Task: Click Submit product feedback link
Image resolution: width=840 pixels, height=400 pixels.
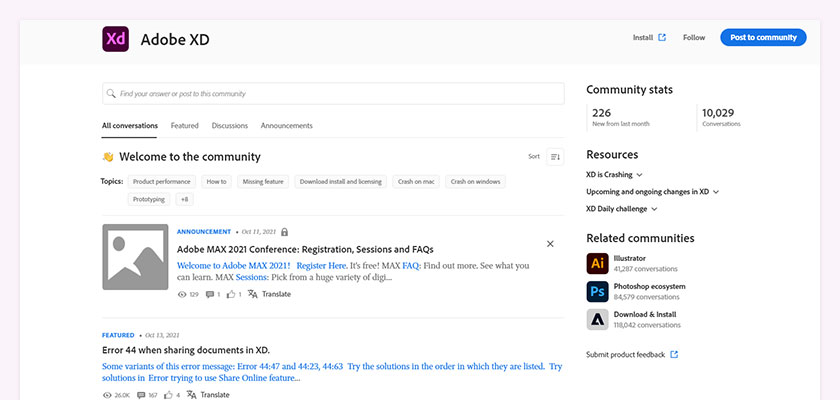Action: point(625,354)
